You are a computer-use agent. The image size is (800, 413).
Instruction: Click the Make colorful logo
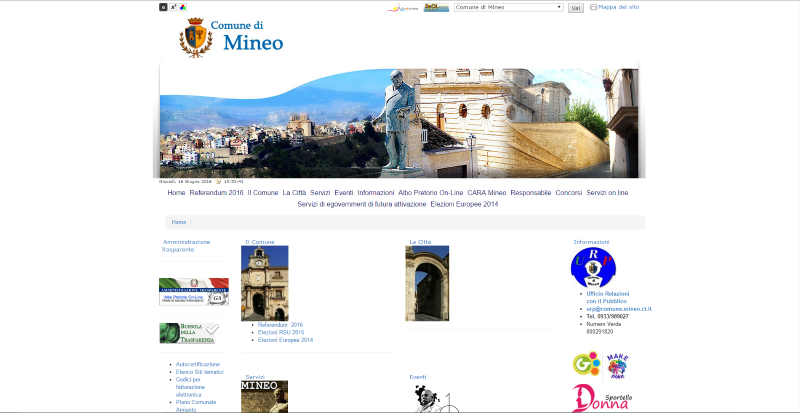(617, 366)
